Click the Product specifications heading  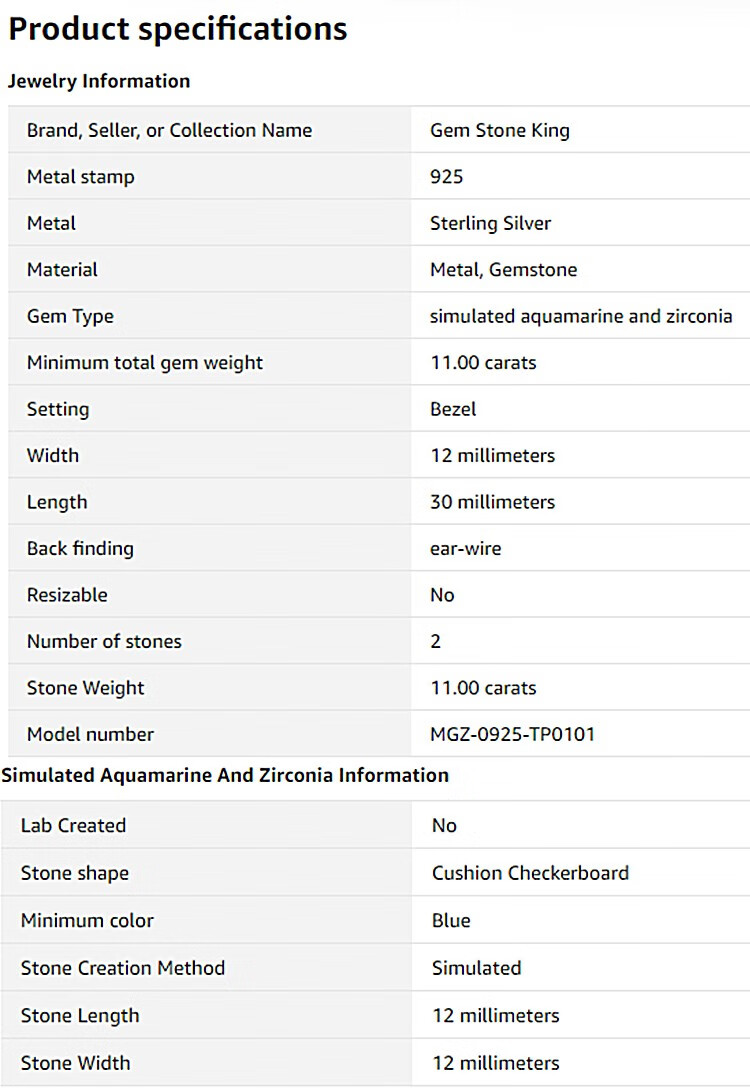(x=178, y=29)
